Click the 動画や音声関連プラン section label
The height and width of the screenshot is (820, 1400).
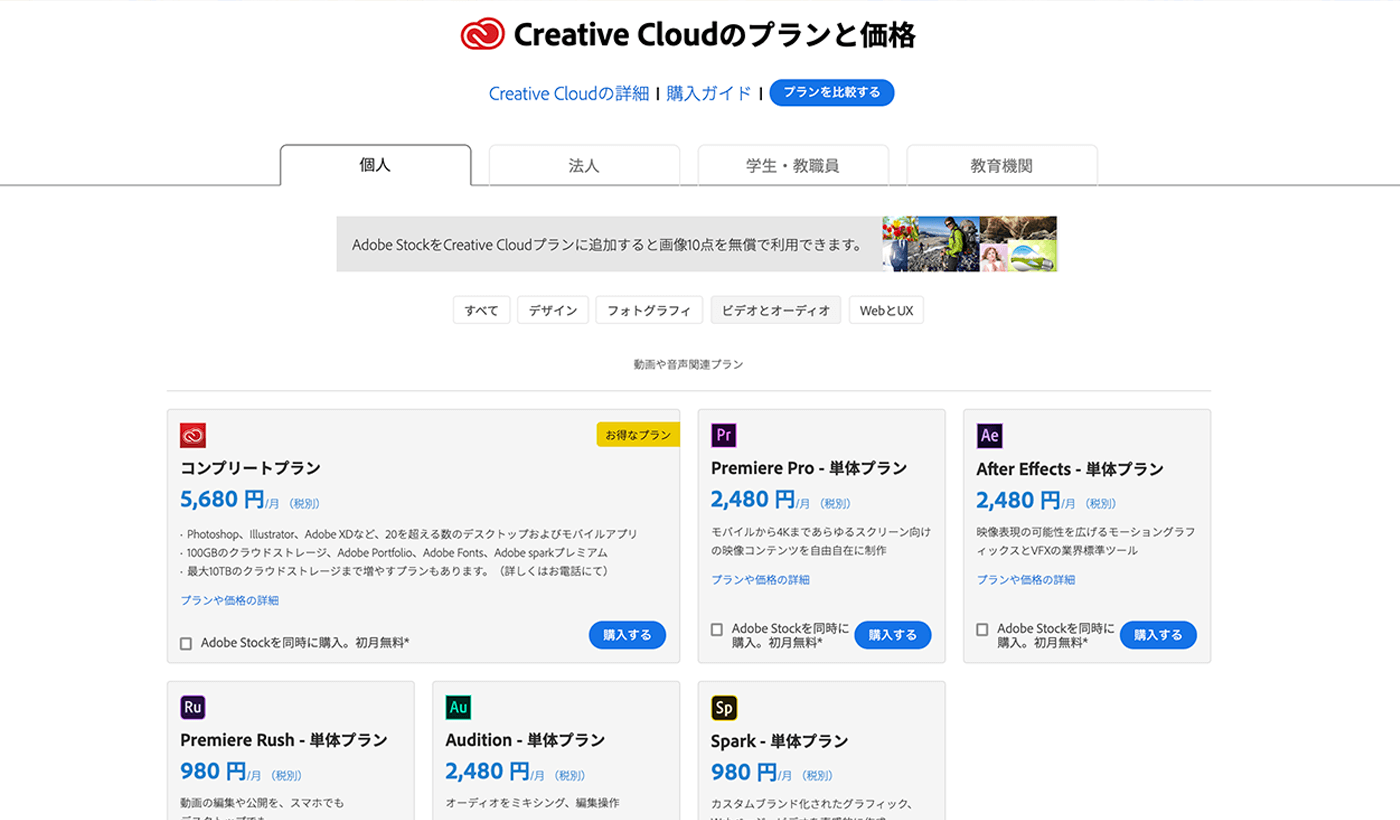[x=688, y=364]
